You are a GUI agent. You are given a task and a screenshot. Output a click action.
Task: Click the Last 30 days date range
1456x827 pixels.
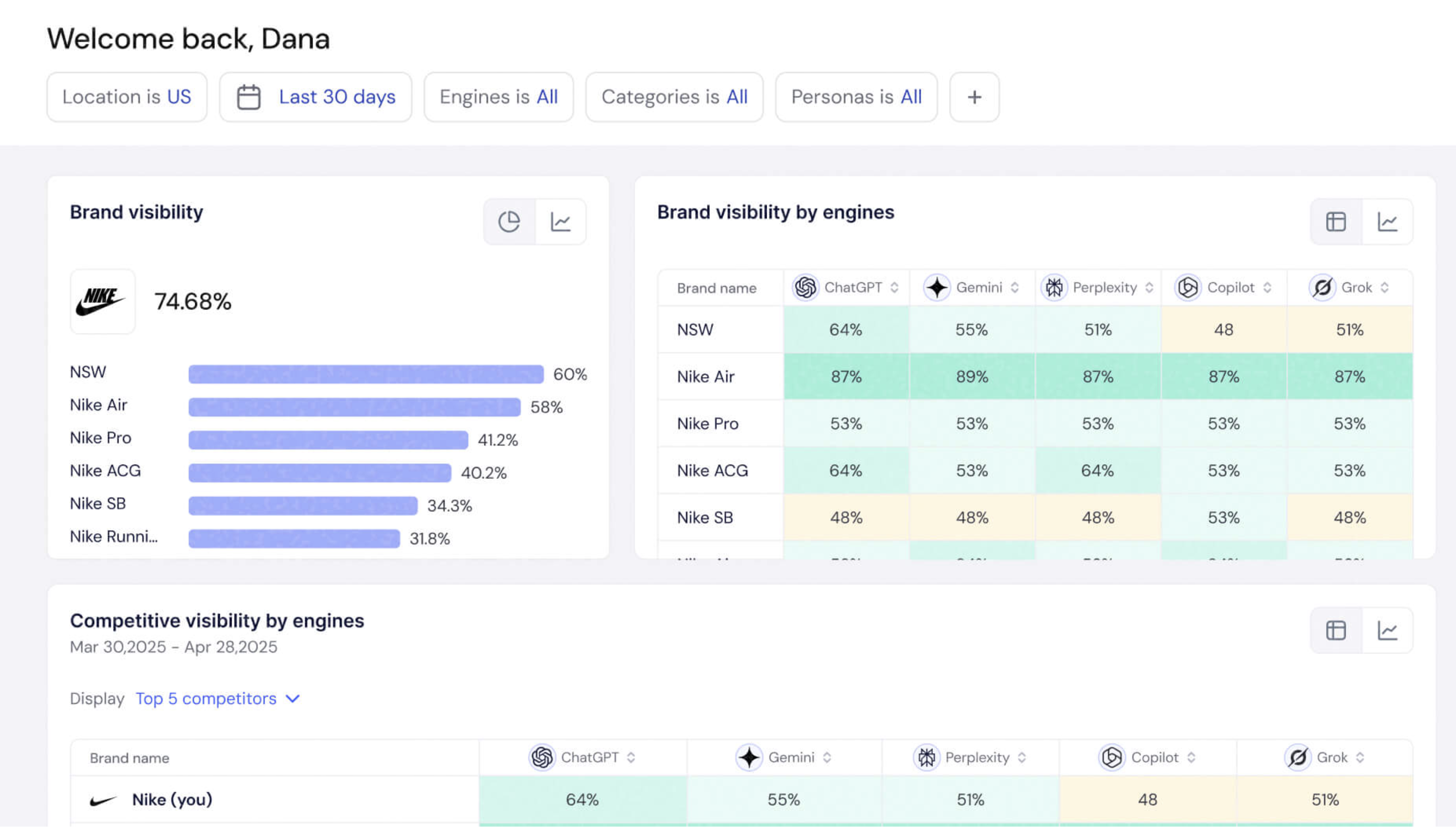pyautogui.click(x=337, y=97)
